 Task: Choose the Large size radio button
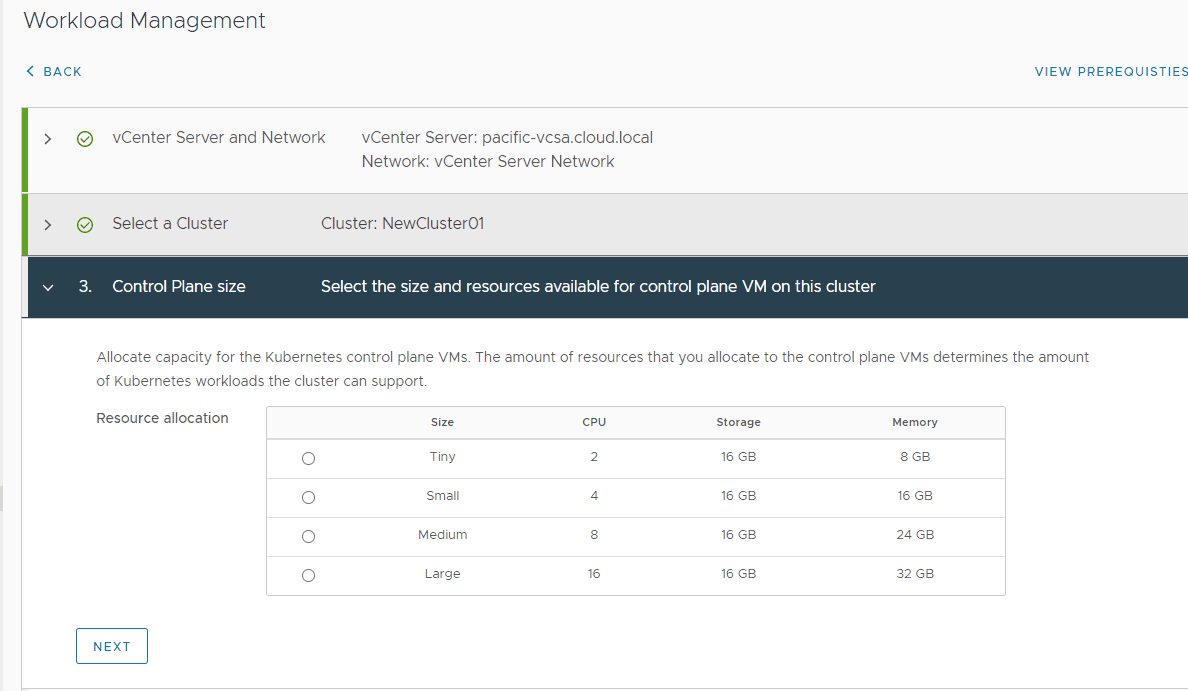[x=308, y=575]
